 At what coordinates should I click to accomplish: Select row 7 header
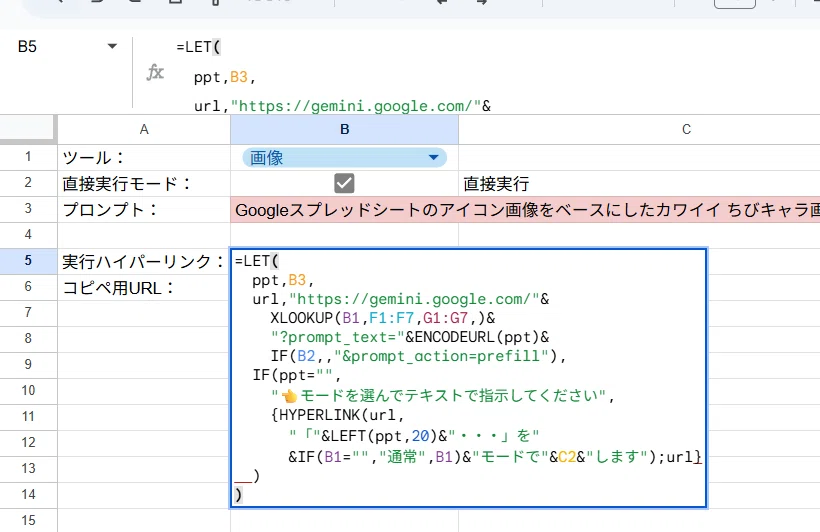click(x=28, y=313)
